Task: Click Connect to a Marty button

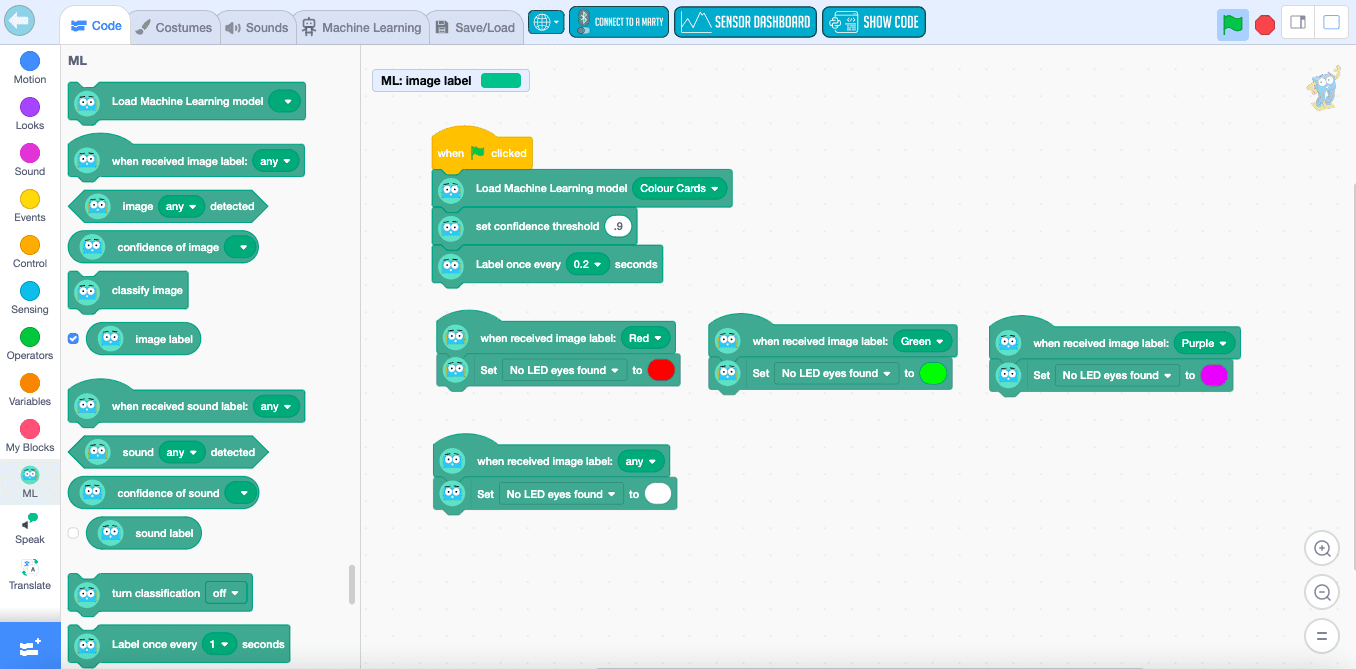Action: (619, 22)
